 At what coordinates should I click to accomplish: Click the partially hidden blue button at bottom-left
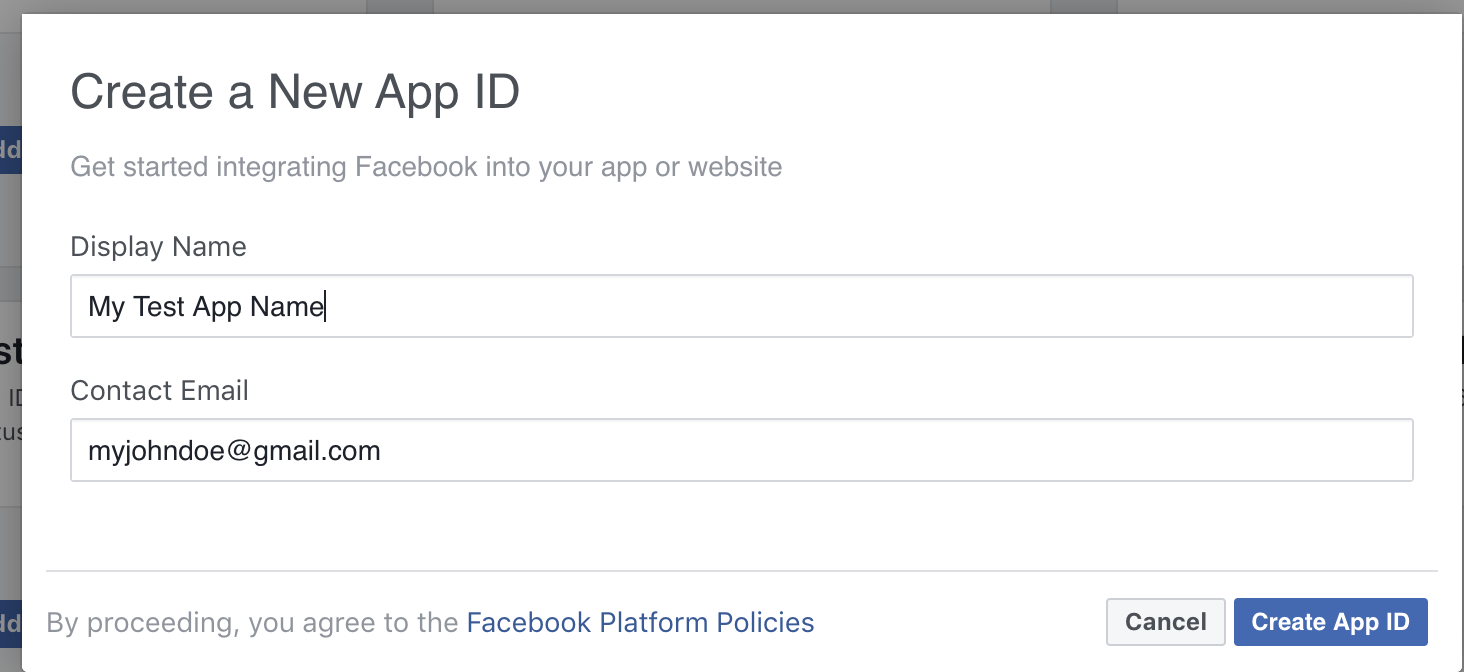tap(10, 624)
